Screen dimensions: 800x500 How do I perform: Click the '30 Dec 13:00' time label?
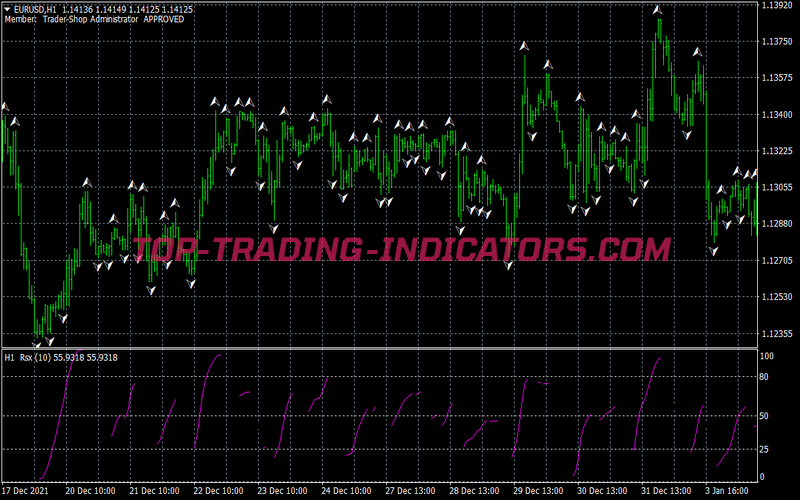(x=602, y=491)
